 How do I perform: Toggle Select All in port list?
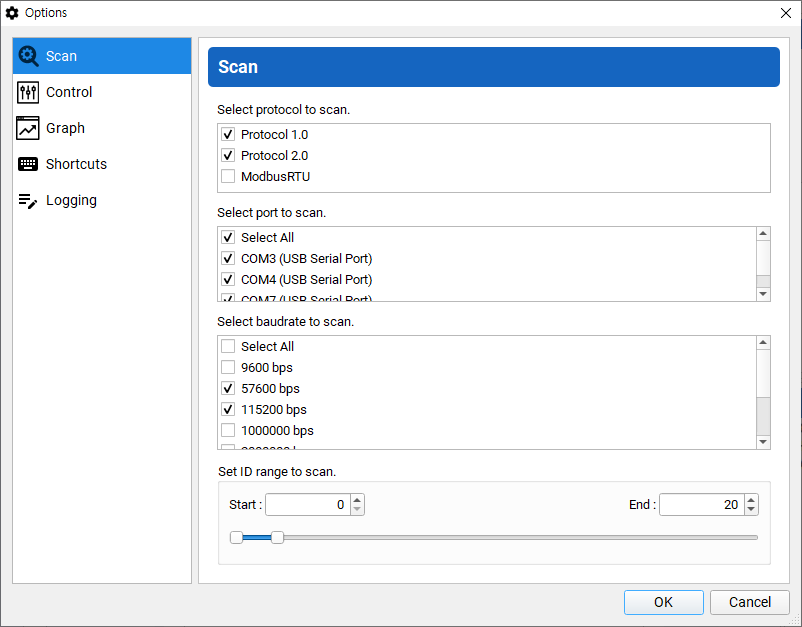(x=228, y=237)
